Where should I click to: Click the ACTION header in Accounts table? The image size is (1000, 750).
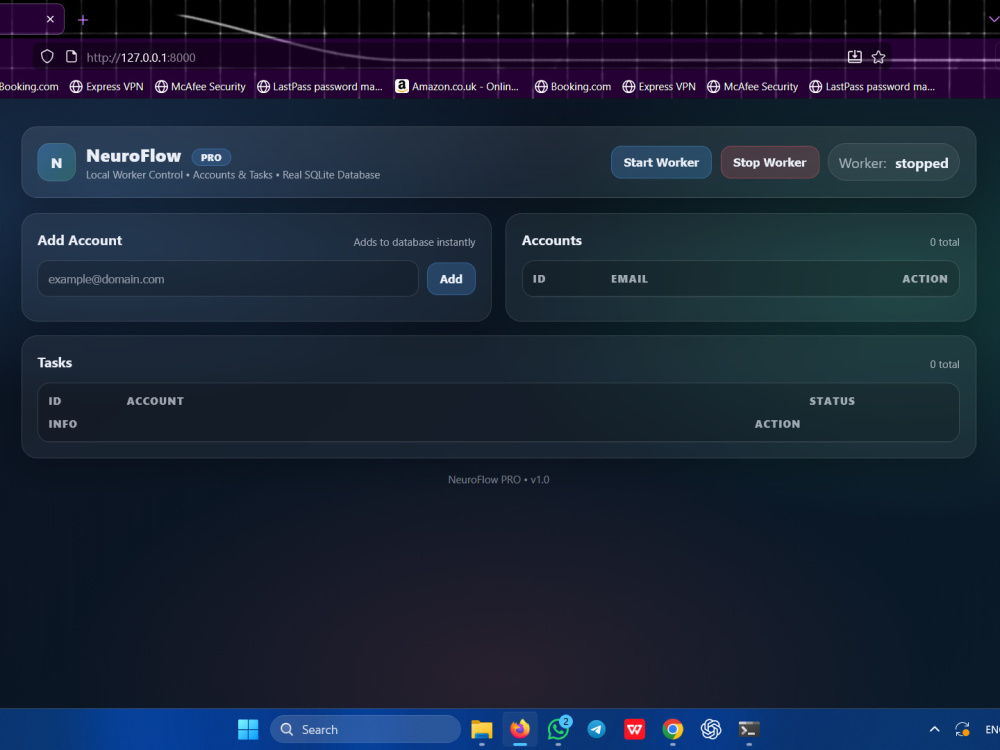925,279
